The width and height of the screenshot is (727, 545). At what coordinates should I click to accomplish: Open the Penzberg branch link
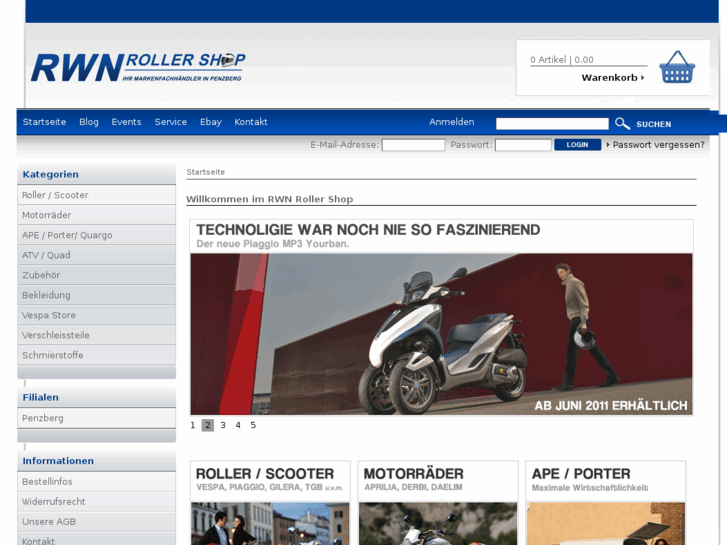click(96, 418)
